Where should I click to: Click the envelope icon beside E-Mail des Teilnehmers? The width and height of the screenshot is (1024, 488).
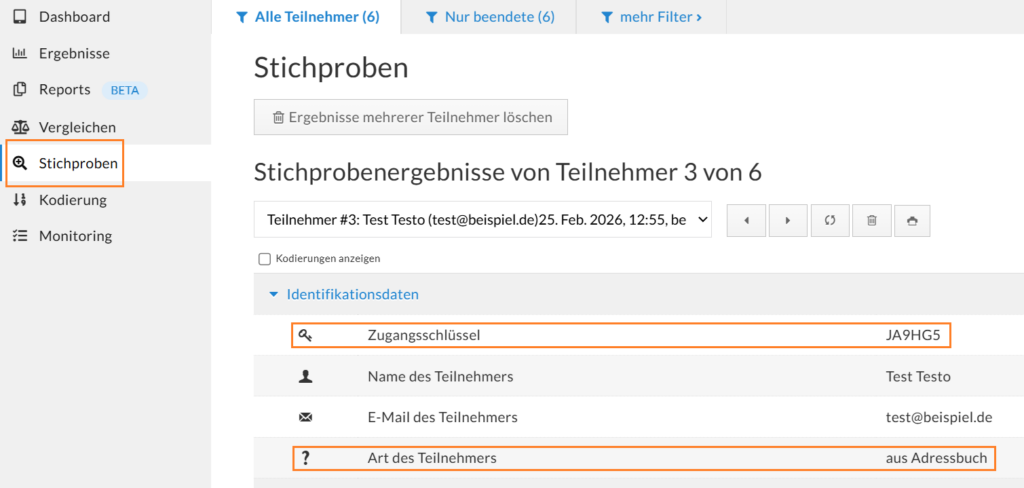click(306, 417)
